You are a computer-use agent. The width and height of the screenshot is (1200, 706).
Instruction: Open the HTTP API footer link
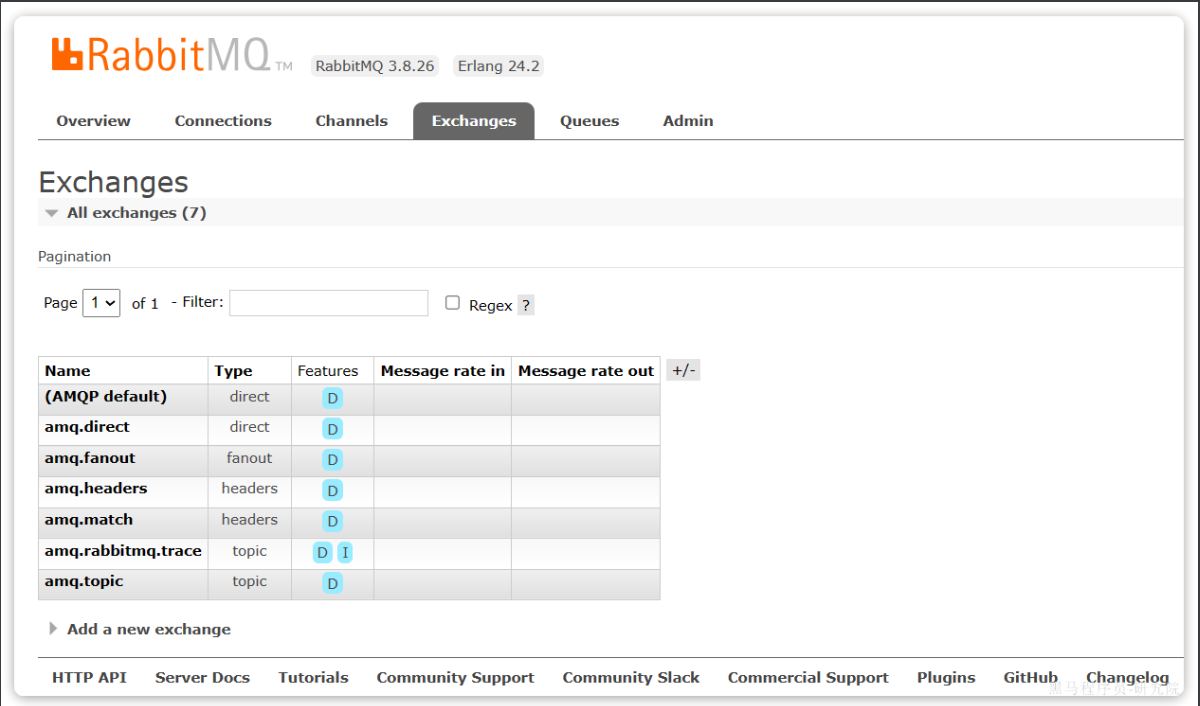pos(89,677)
